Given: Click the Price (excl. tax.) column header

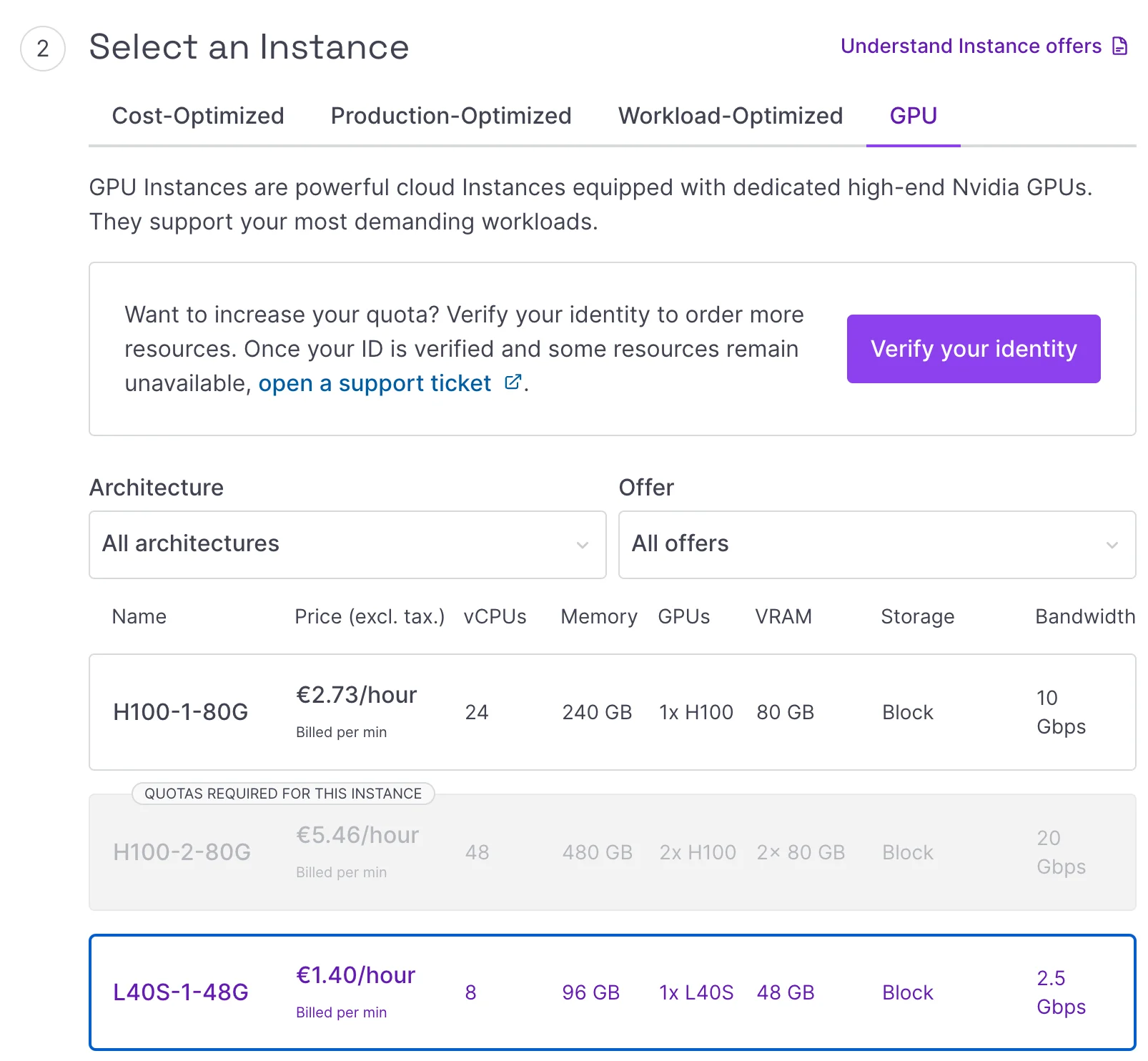Looking at the screenshot, I should [370, 616].
